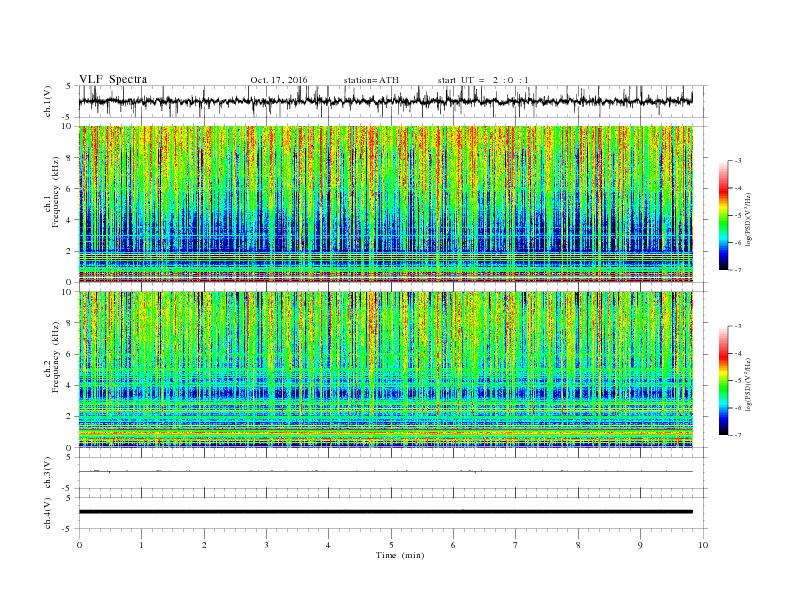Click the ch.1 colorbar gradient strip
The width and height of the screenshot is (792, 612).
pyautogui.click(x=723, y=215)
